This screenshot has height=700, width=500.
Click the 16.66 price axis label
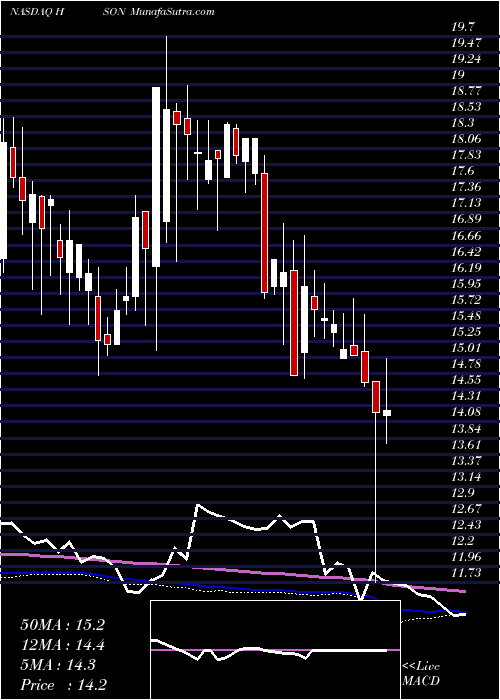pos(465,236)
